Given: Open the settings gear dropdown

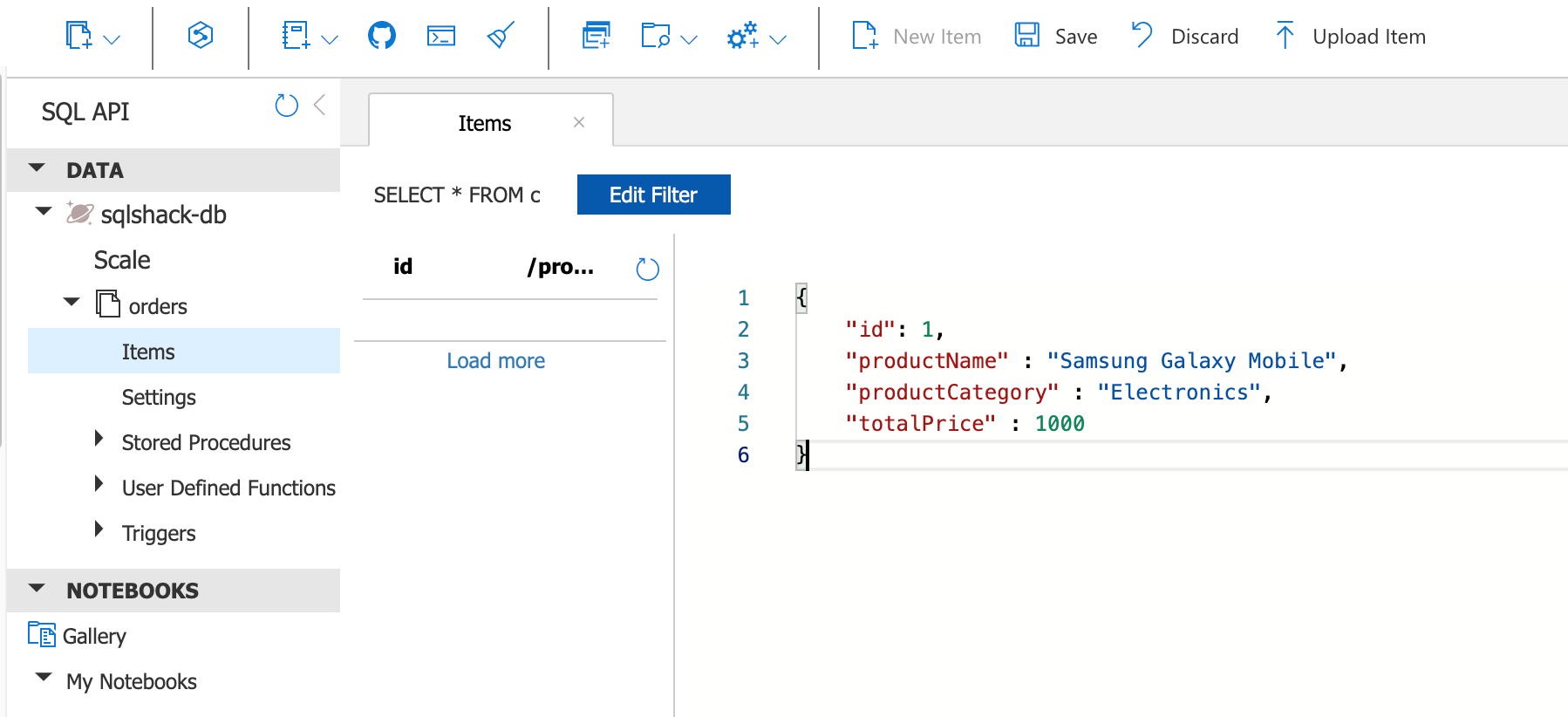Looking at the screenshot, I should 778,39.
